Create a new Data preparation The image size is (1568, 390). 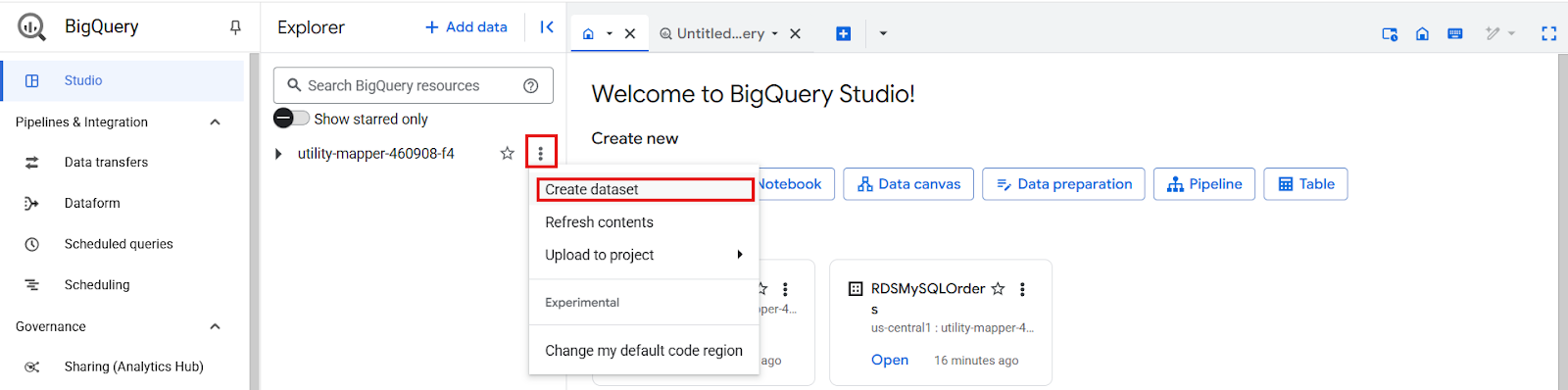tap(1063, 184)
